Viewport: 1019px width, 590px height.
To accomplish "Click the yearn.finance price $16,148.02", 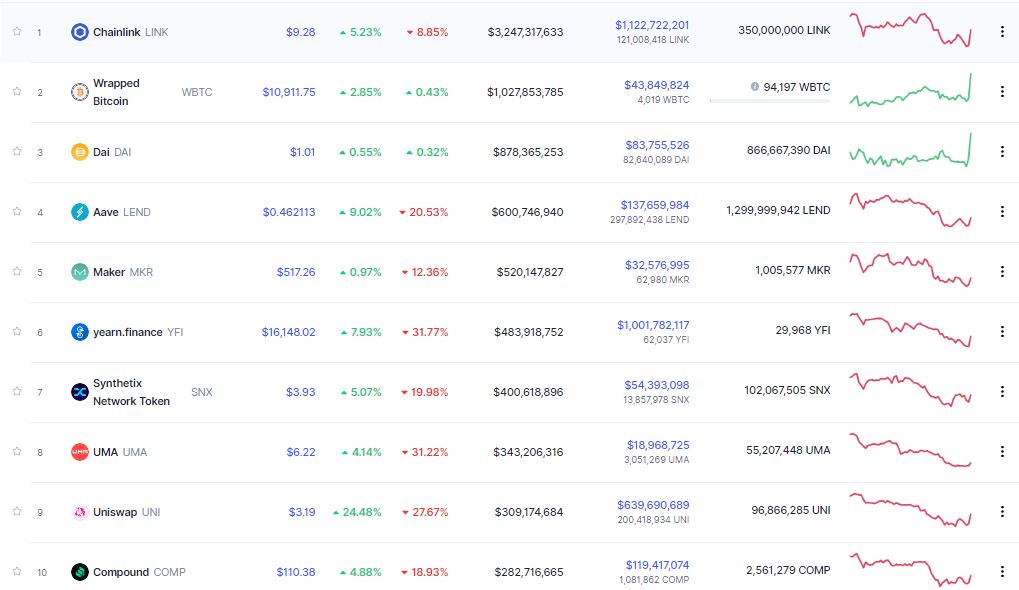I will (289, 332).
